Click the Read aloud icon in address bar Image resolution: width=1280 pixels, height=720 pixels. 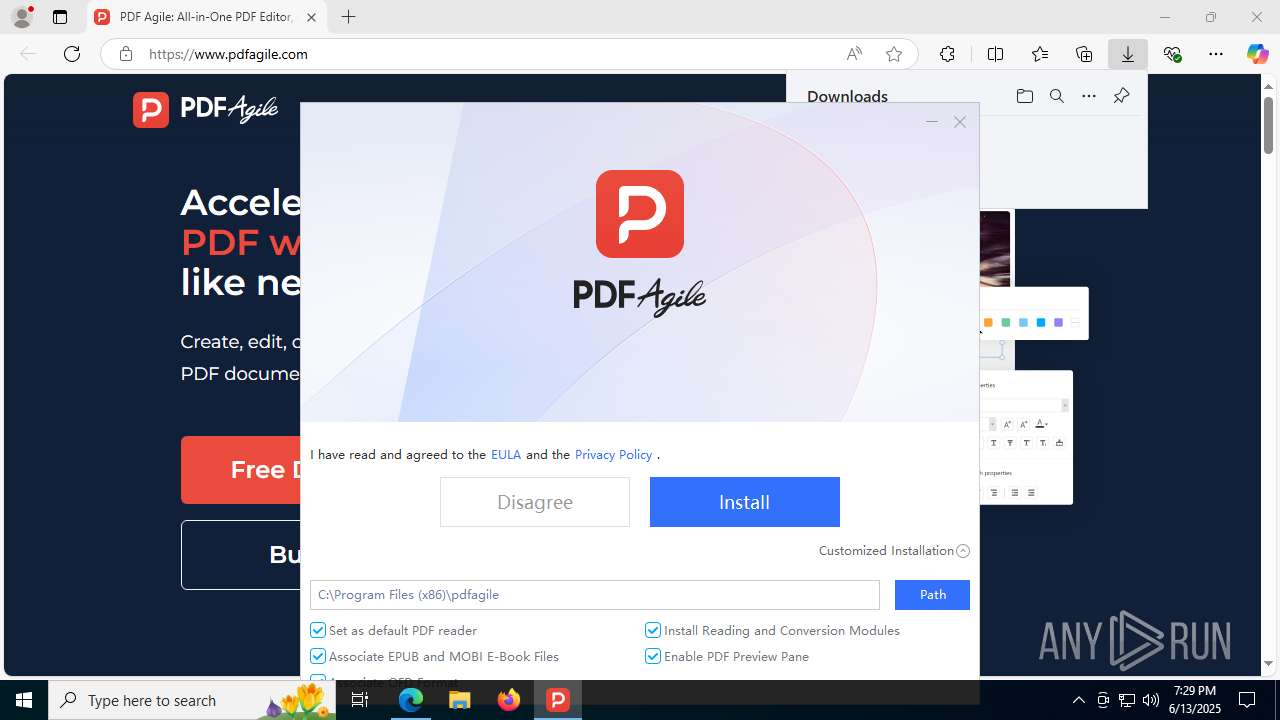(x=854, y=54)
